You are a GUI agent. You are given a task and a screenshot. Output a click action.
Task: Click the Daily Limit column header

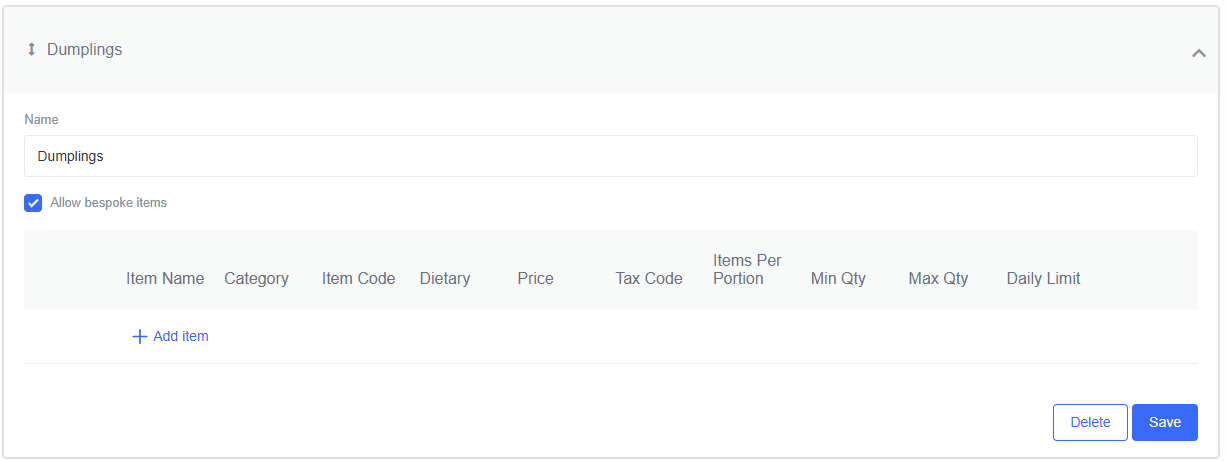(1043, 279)
